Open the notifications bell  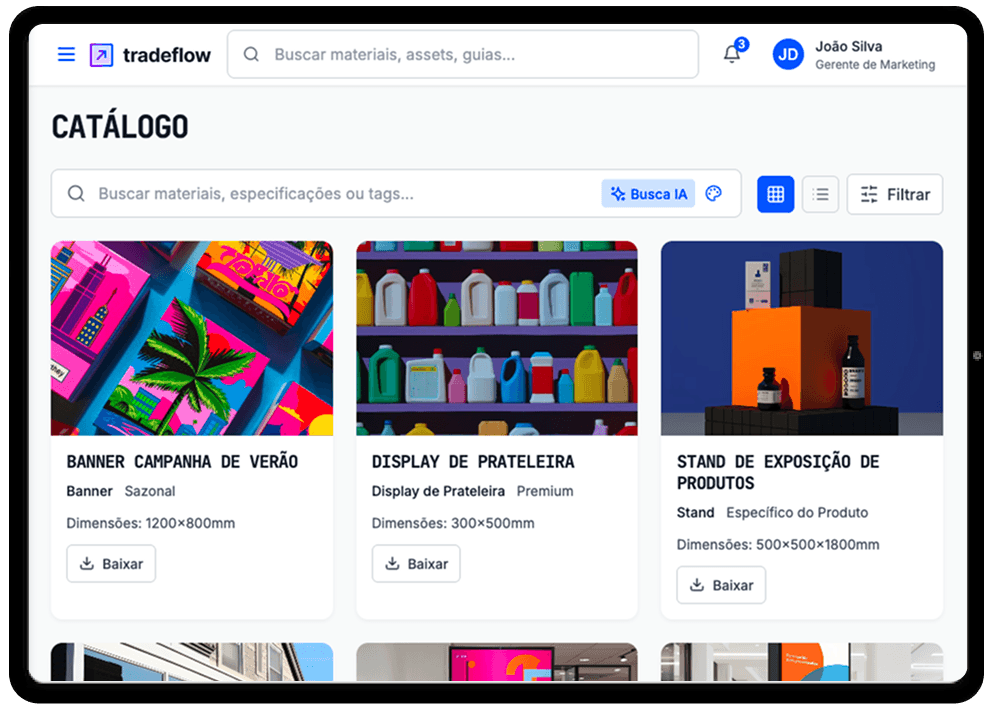point(732,54)
